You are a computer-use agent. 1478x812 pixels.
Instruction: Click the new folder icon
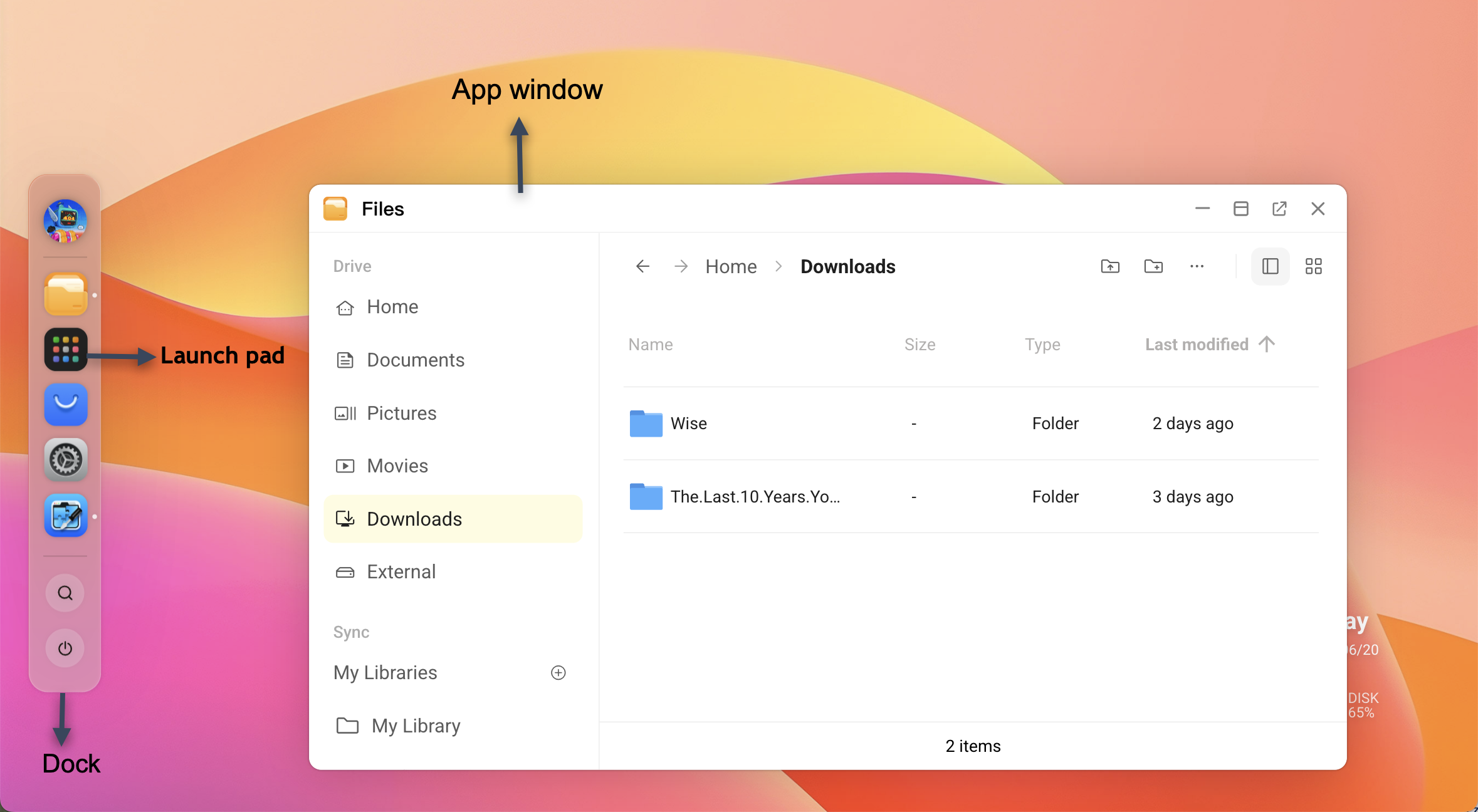coord(1153,266)
